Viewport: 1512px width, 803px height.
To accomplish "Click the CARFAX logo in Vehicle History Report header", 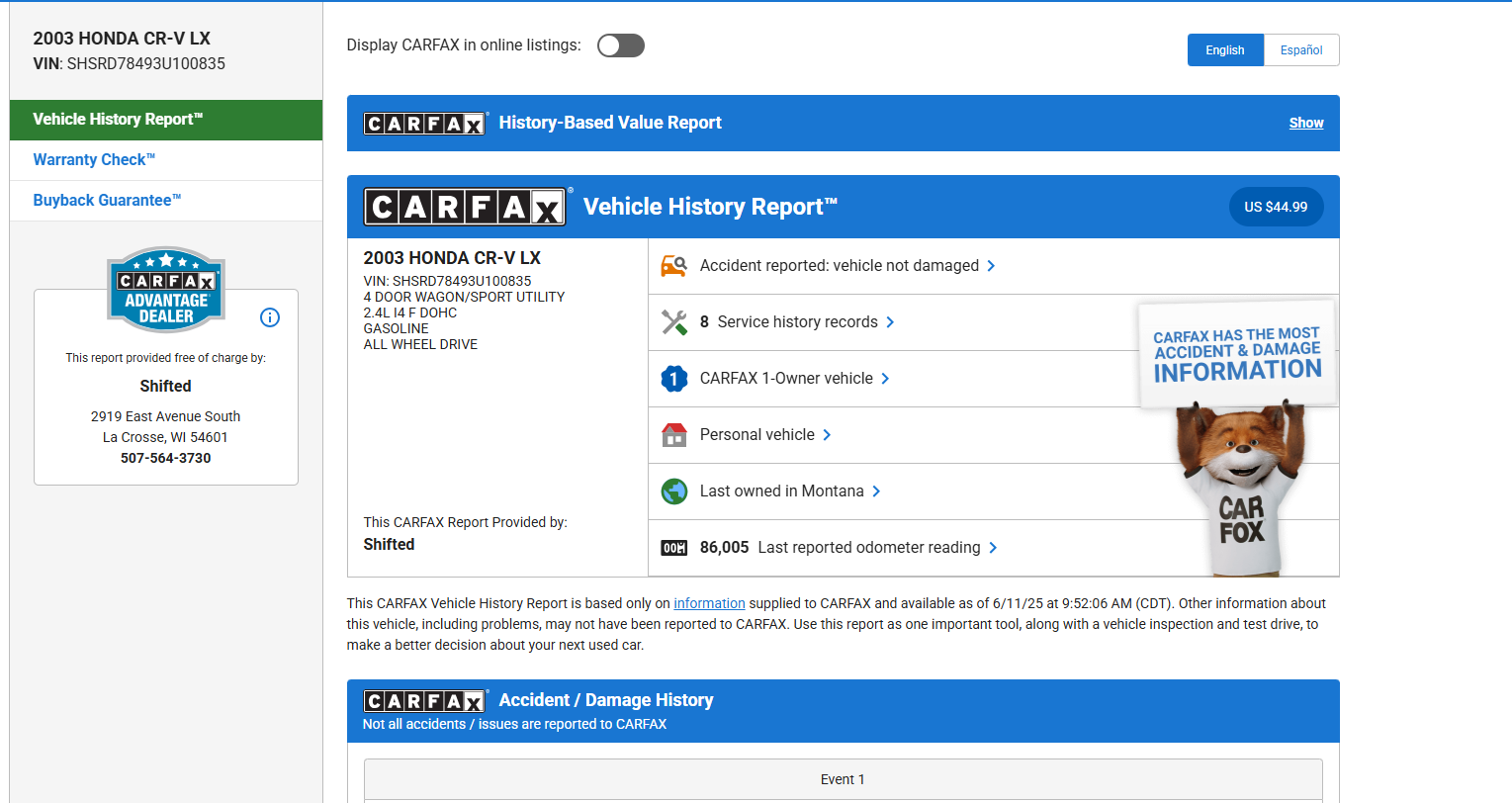I will coord(465,207).
